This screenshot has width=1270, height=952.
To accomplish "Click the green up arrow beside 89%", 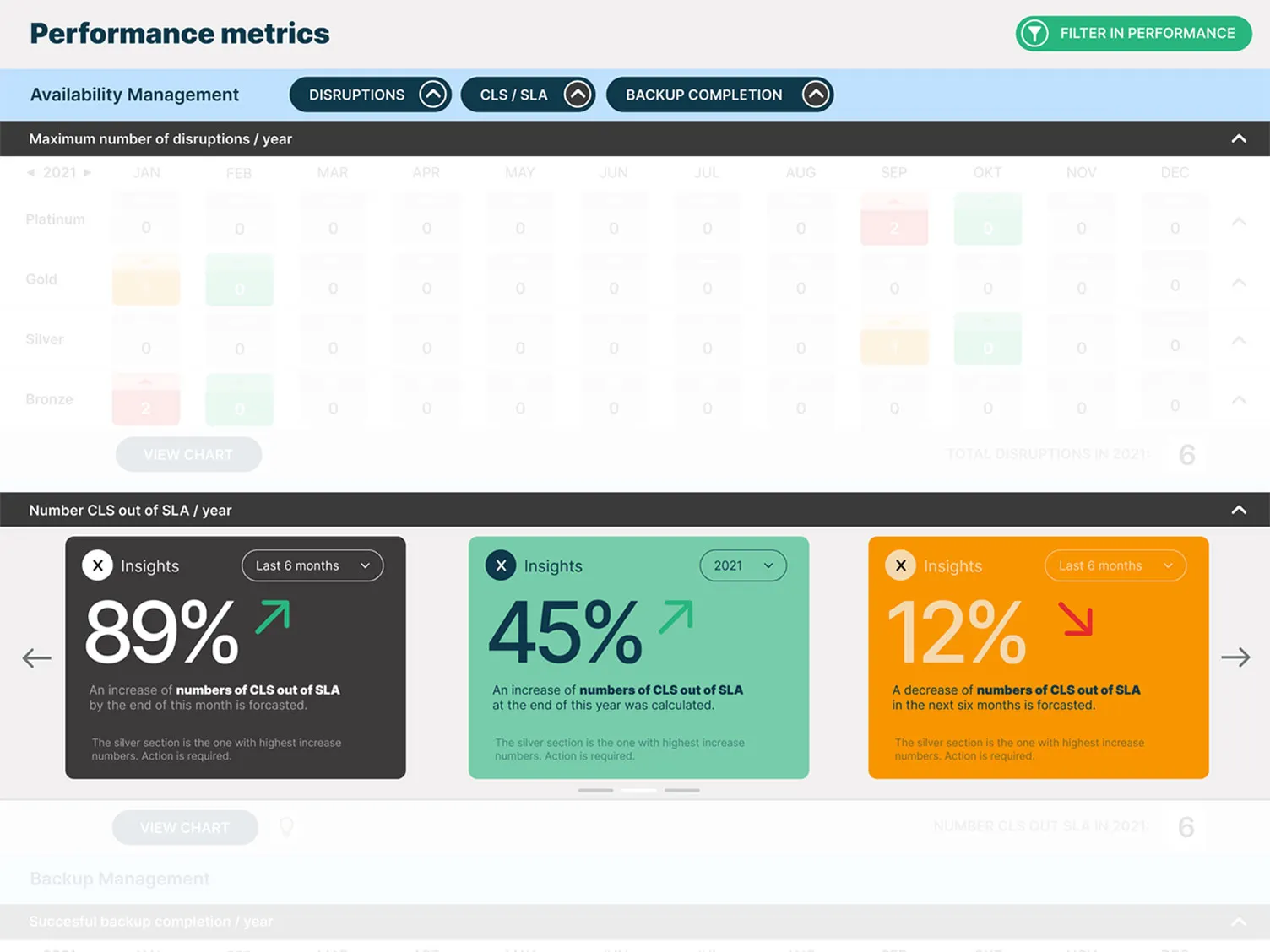I will (x=273, y=617).
